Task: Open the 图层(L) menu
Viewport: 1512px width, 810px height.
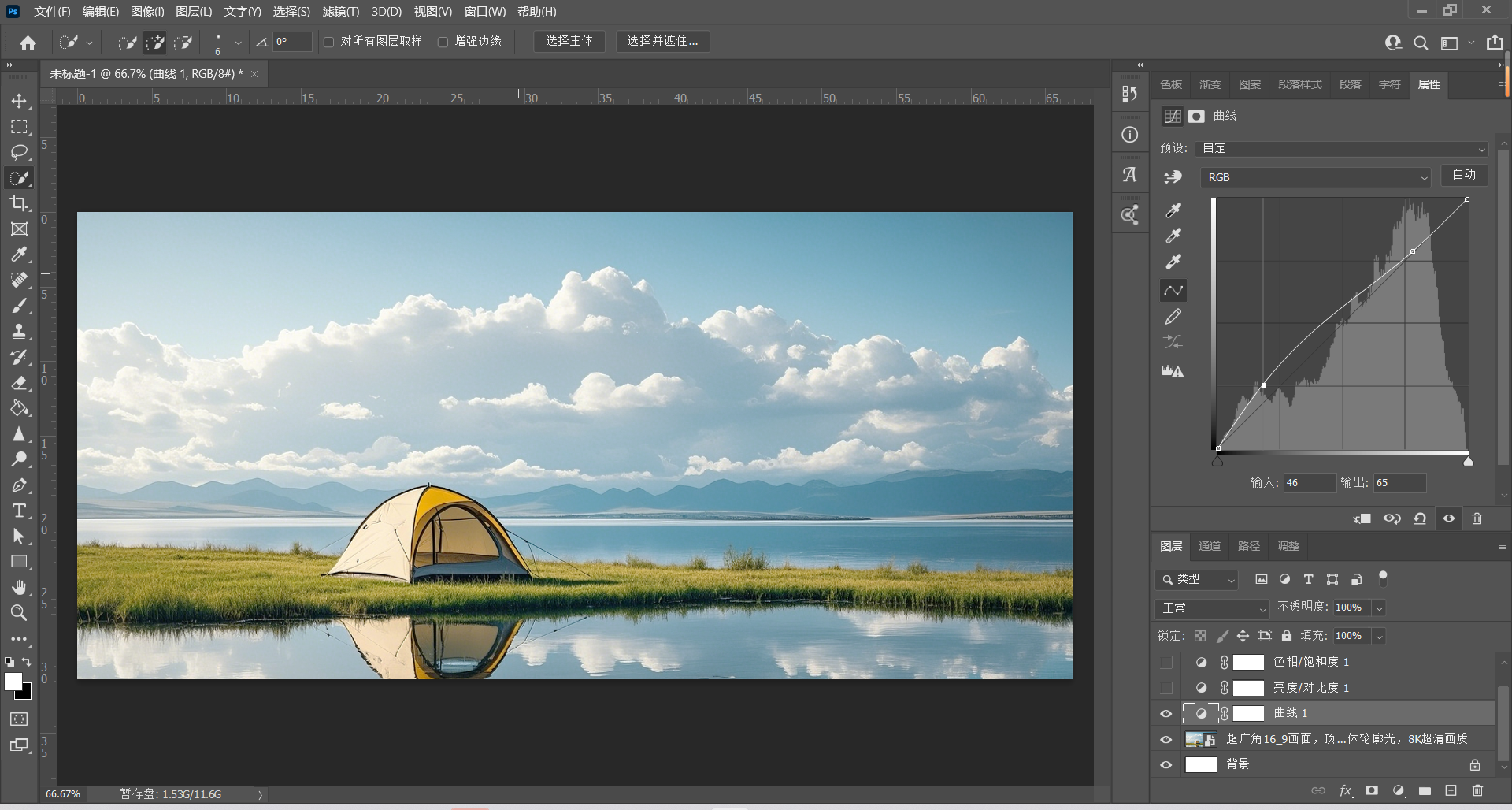Action: [x=194, y=12]
